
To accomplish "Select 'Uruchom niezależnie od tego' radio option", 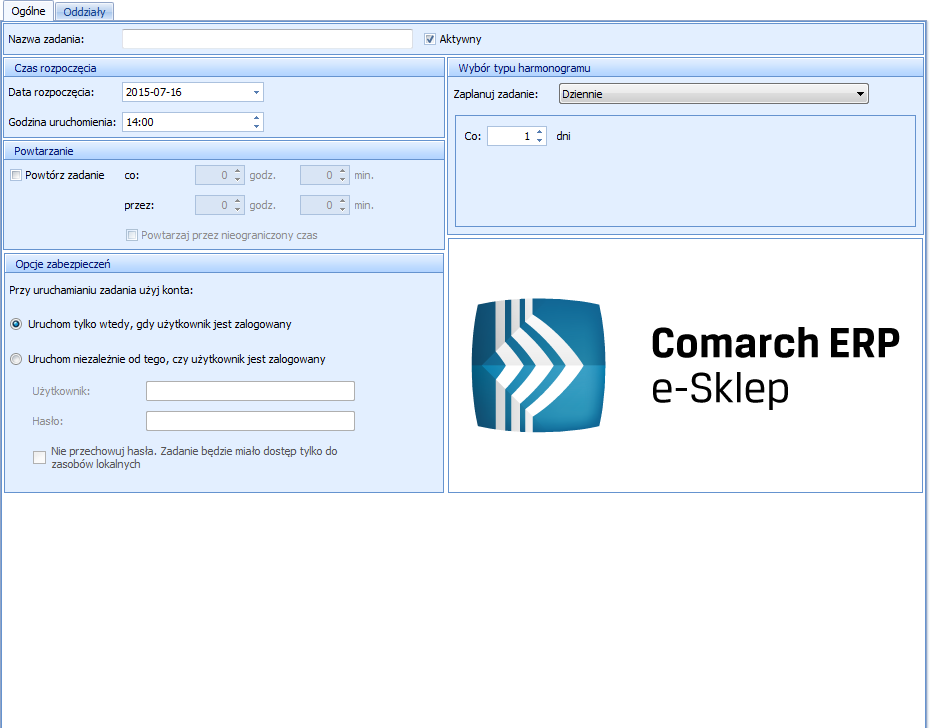I will pyautogui.click(x=16, y=359).
